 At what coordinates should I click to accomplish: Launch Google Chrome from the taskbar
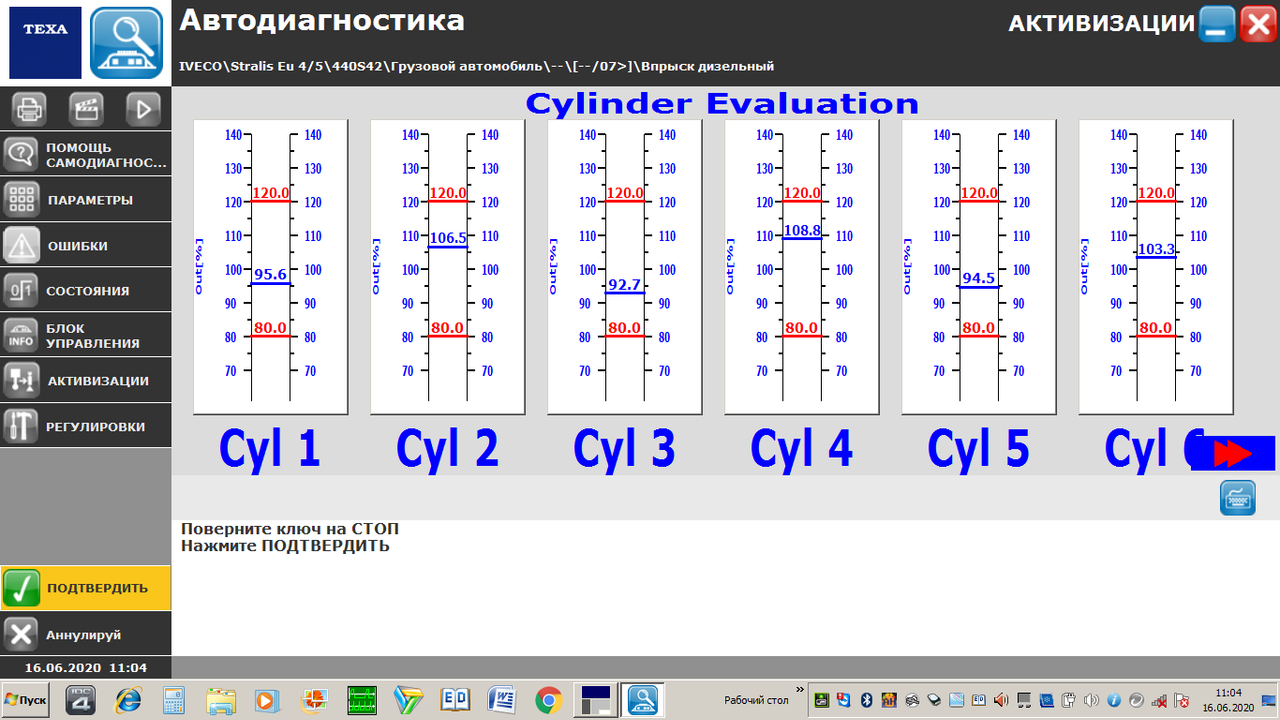[x=548, y=700]
